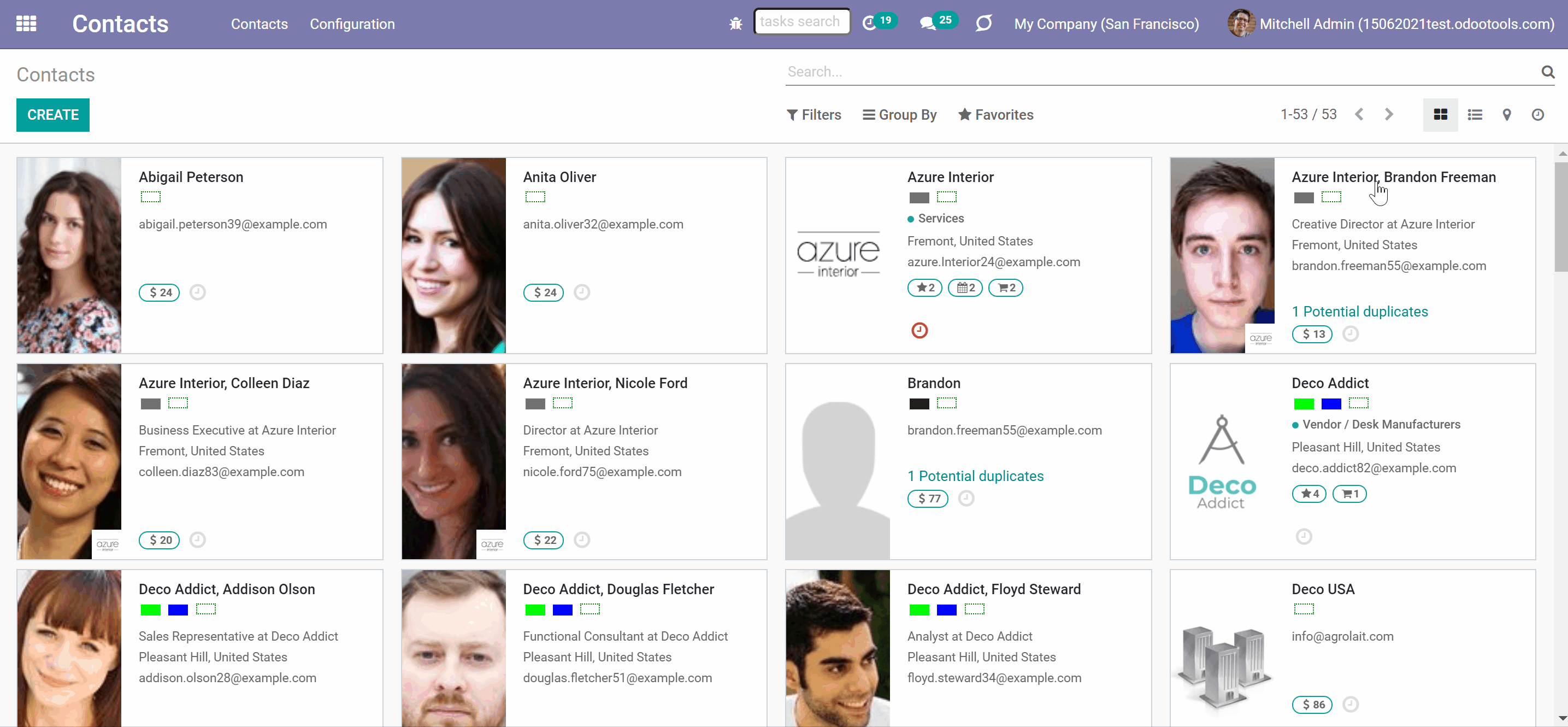Go to previous page of contacts
This screenshot has width=1568, height=727.
click(1359, 114)
